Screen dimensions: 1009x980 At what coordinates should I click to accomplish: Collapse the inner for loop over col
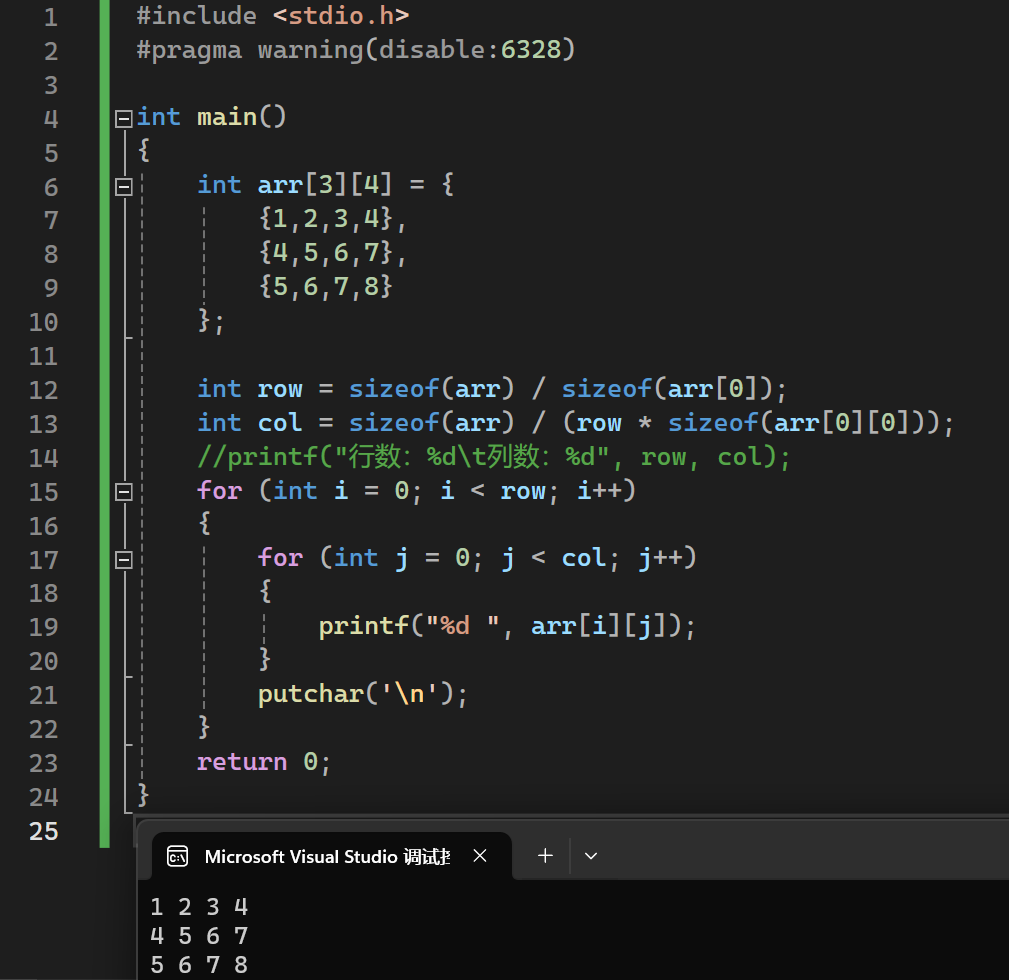[x=124, y=559]
